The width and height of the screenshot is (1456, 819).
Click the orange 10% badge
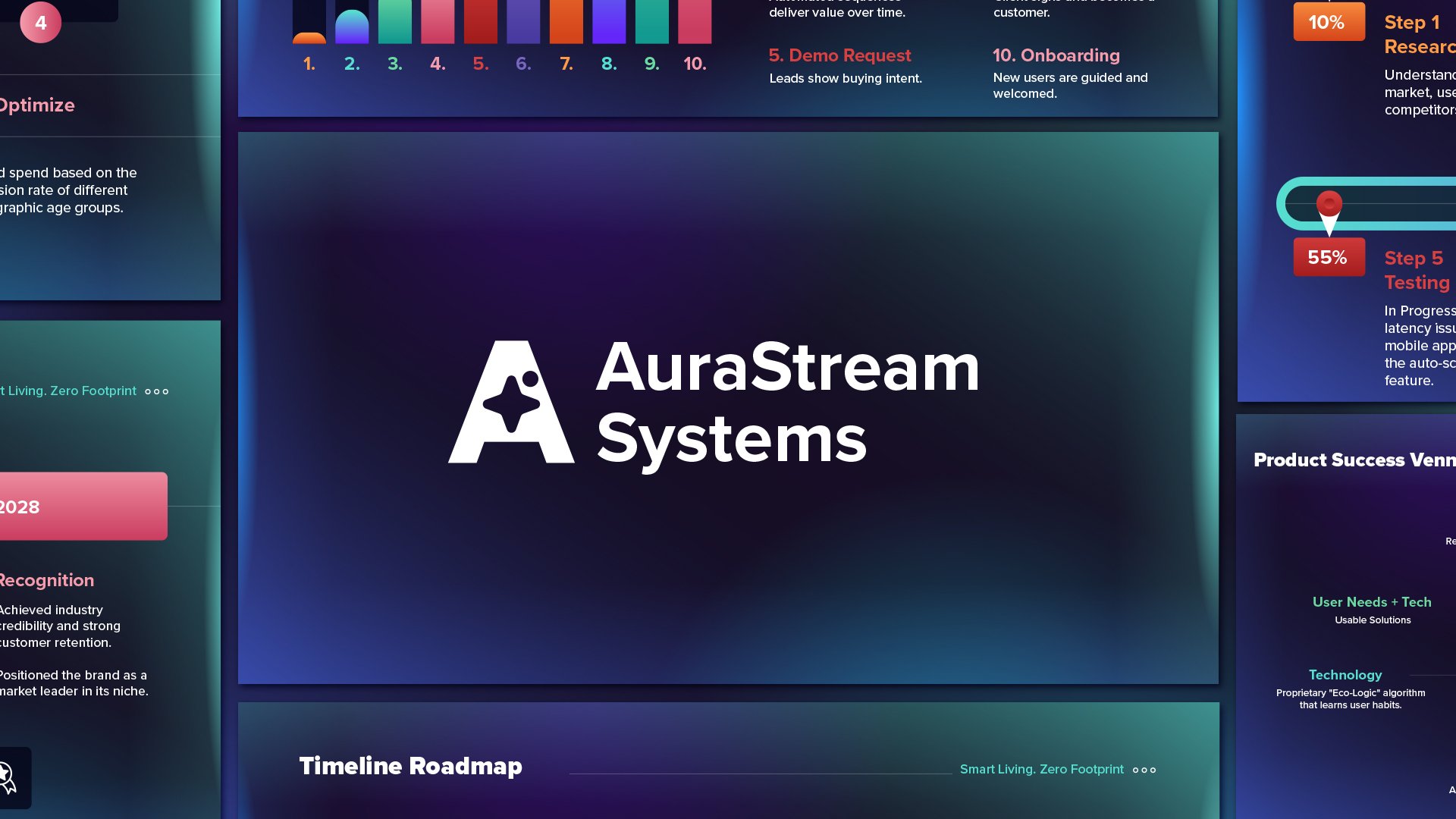[1328, 23]
